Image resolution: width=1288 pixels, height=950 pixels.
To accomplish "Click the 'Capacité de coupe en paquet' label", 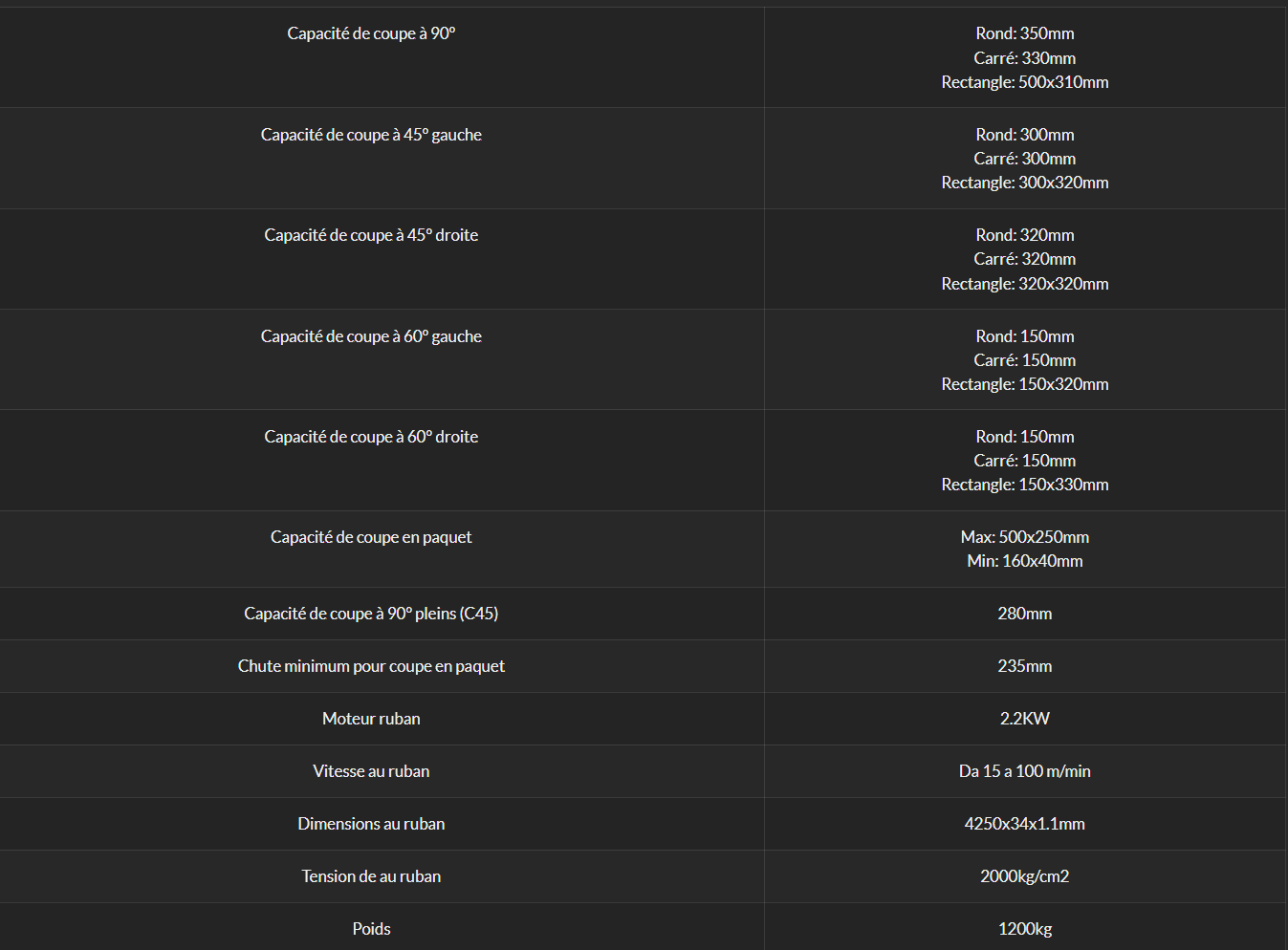I will [371, 537].
